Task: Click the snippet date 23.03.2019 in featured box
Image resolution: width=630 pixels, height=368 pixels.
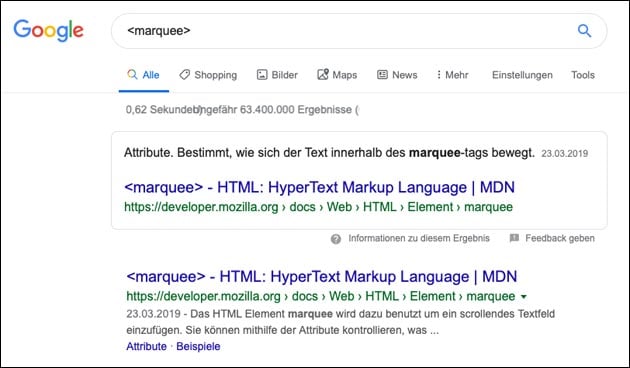Action: (x=565, y=153)
